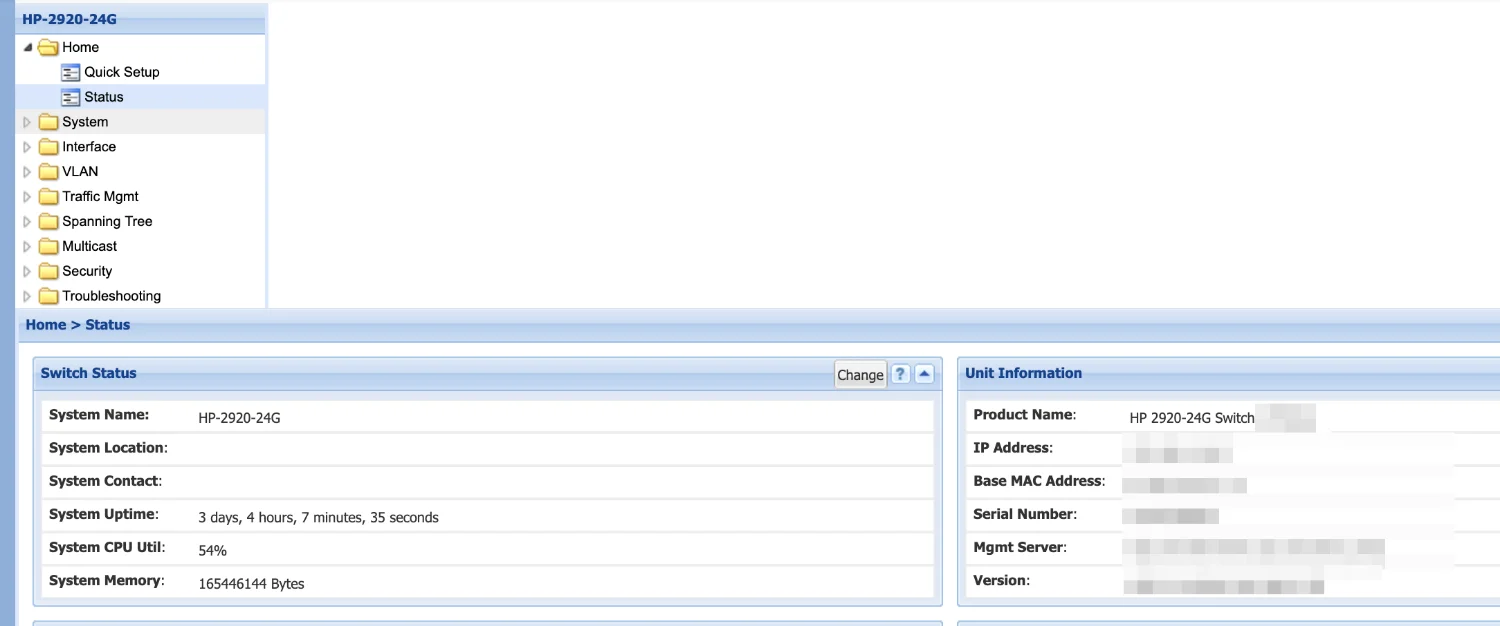Image resolution: width=1500 pixels, height=626 pixels.
Task: Select the Troubleshooting tree label
Action: pos(111,296)
